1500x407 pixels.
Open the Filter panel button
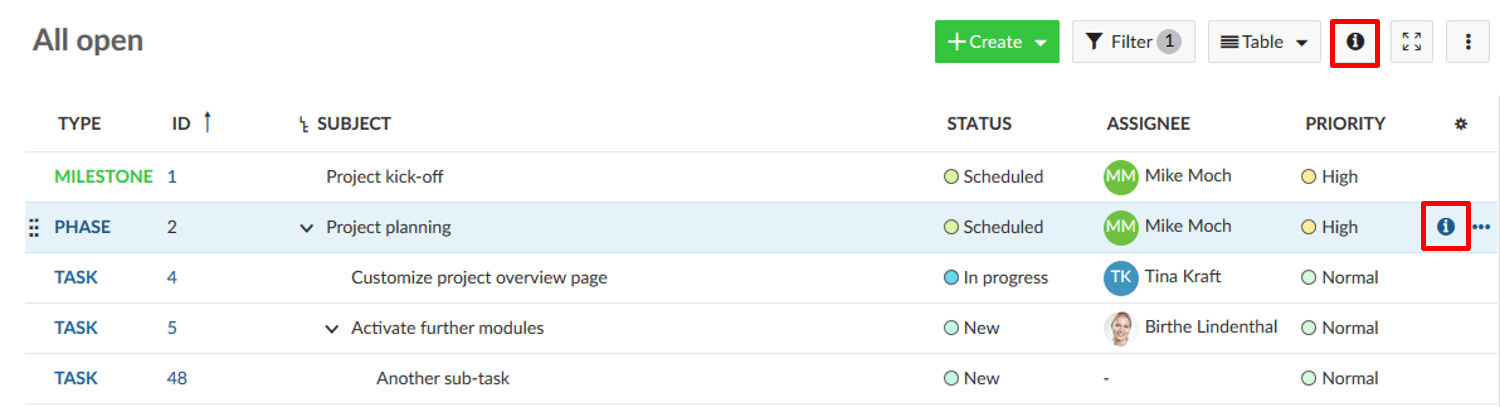pyautogui.click(x=1133, y=42)
